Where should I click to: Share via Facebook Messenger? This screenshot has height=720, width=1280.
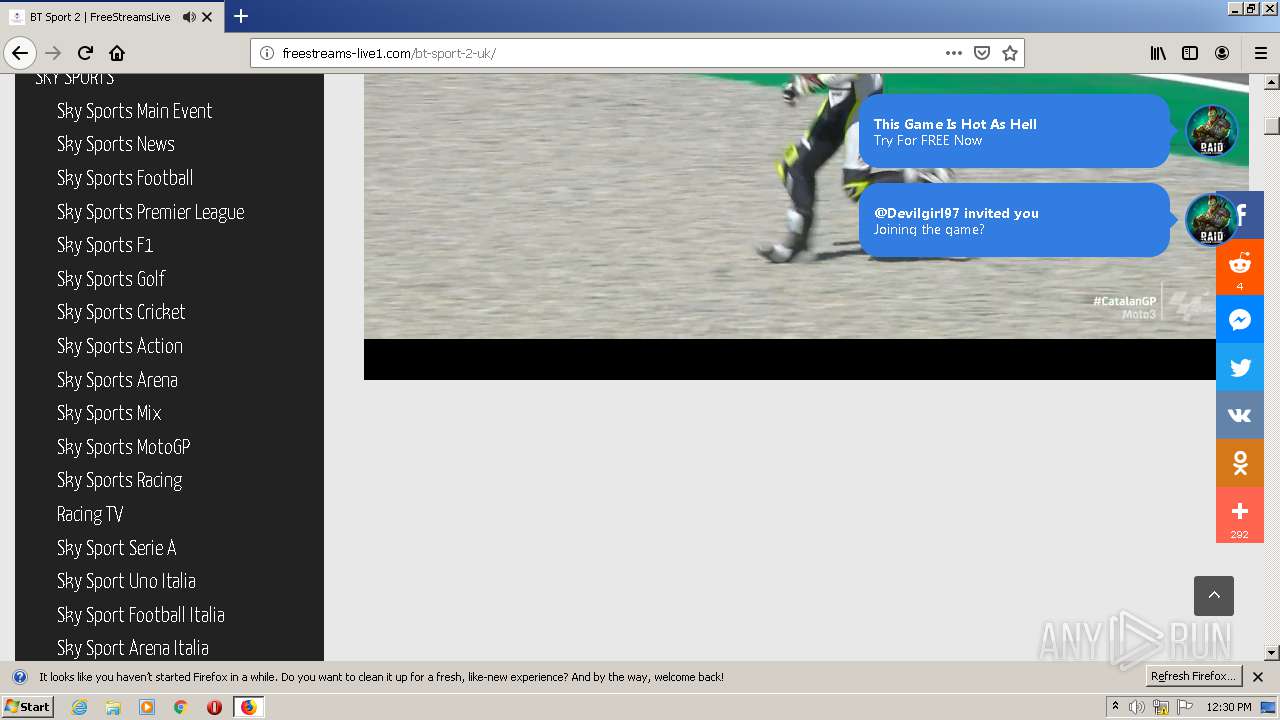[1240, 320]
